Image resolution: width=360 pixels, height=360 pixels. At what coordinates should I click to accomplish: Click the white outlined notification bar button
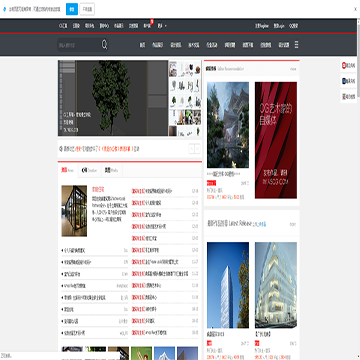tap(87, 9)
